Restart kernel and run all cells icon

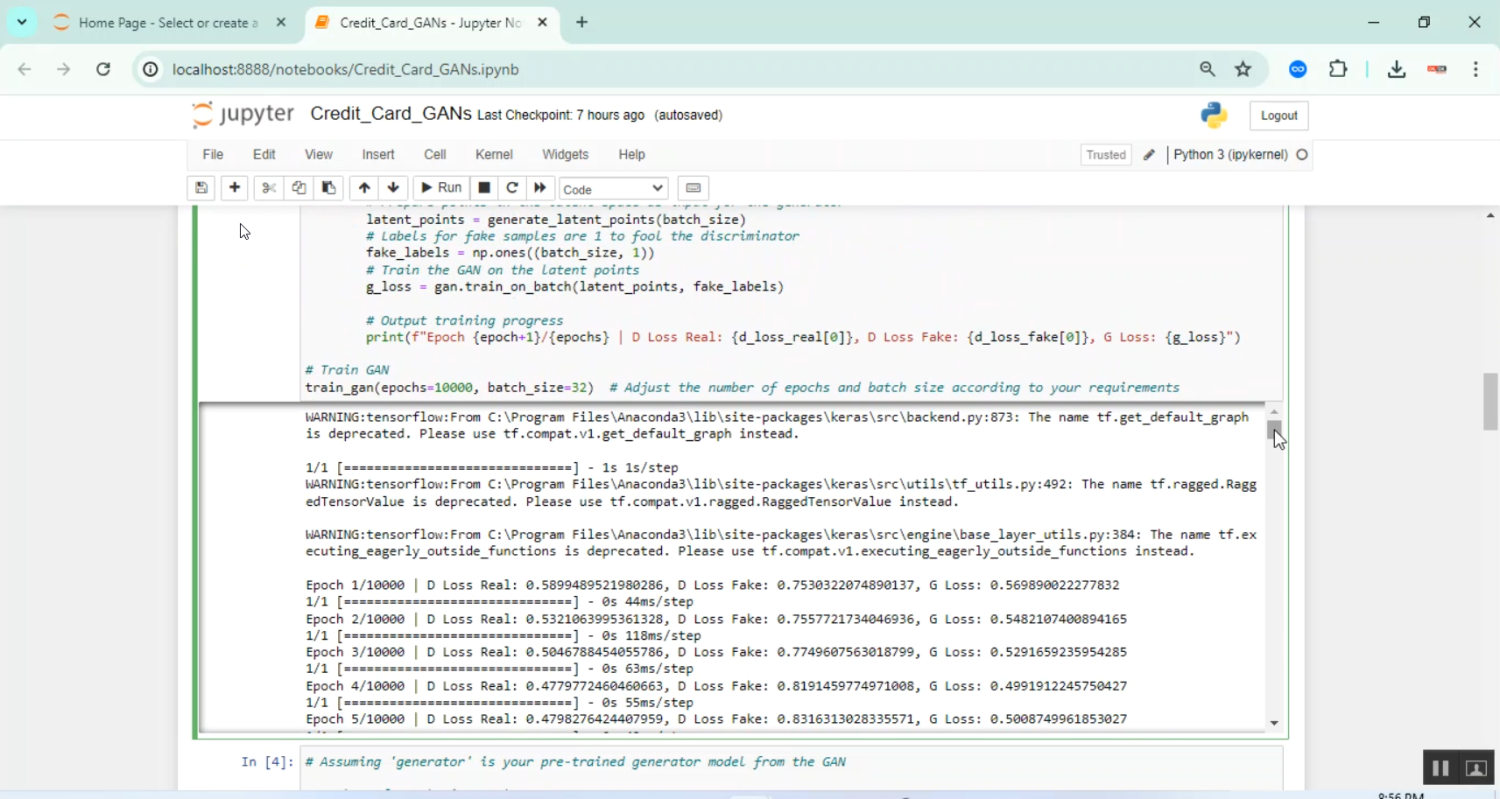tap(540, 188)
